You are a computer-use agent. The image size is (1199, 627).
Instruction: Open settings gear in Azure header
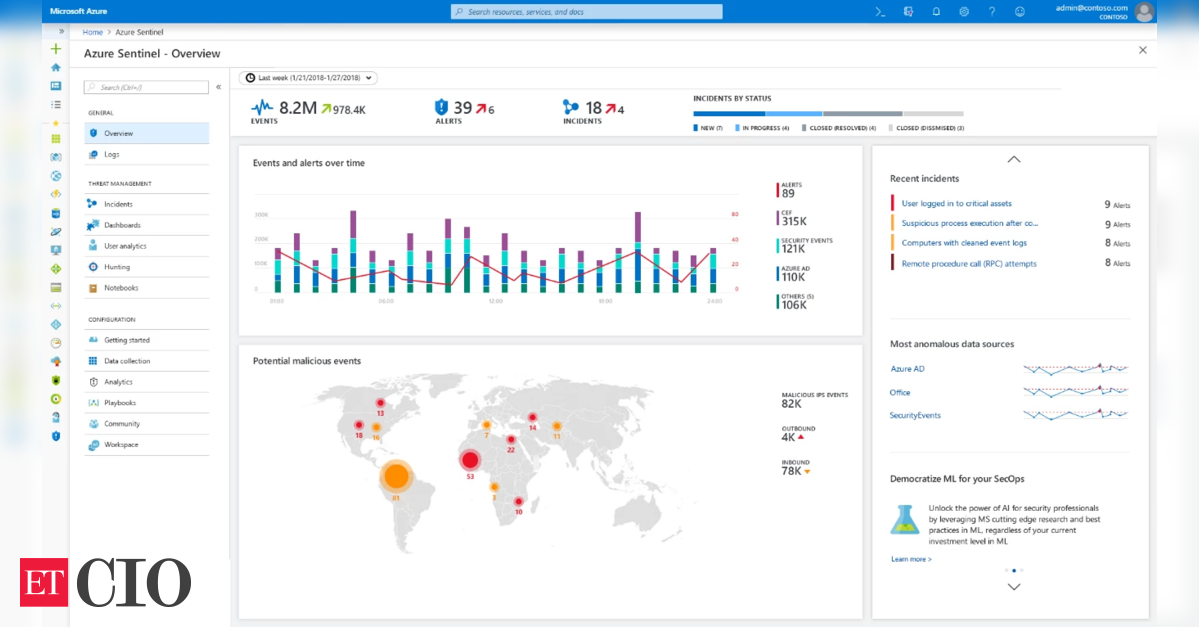coord(964,11)
